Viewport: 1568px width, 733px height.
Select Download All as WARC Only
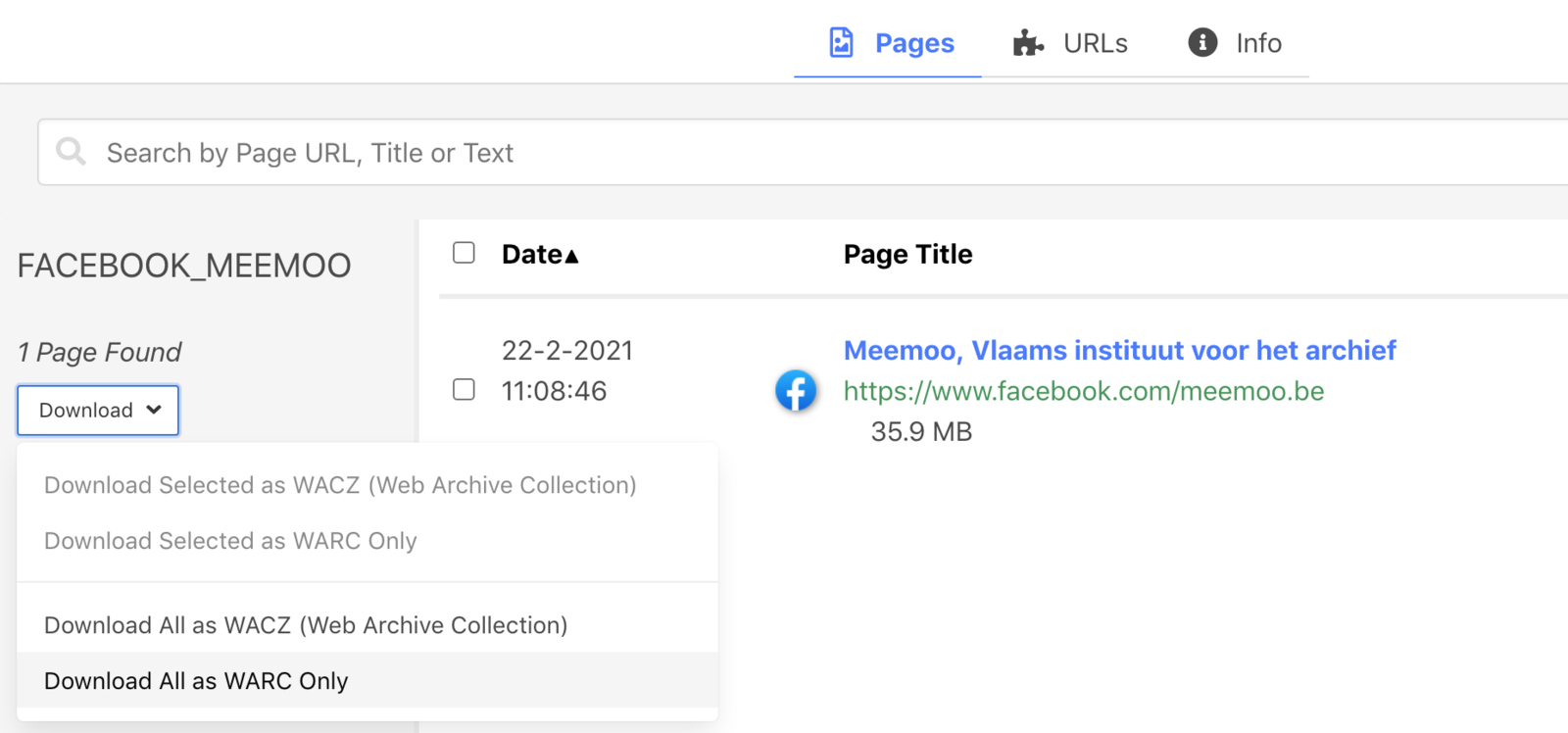click(196, 681)
